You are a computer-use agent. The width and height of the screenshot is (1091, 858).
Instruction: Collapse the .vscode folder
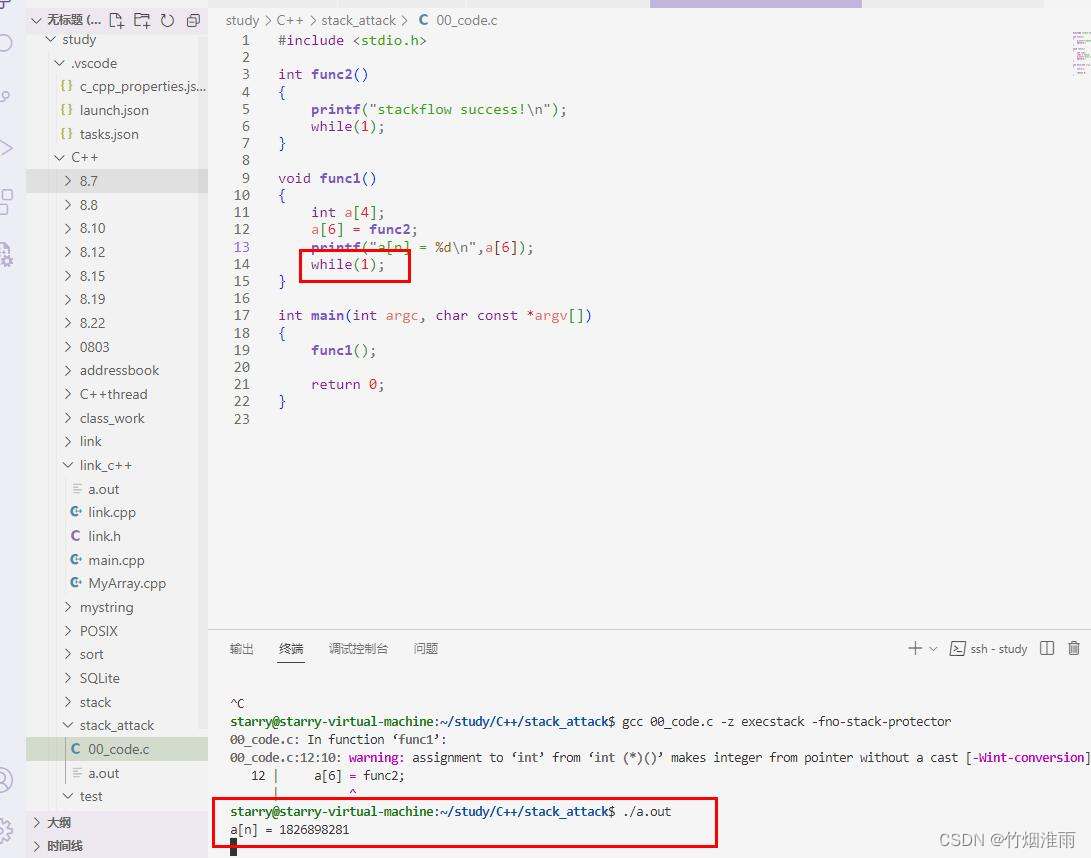click(117, 63)
